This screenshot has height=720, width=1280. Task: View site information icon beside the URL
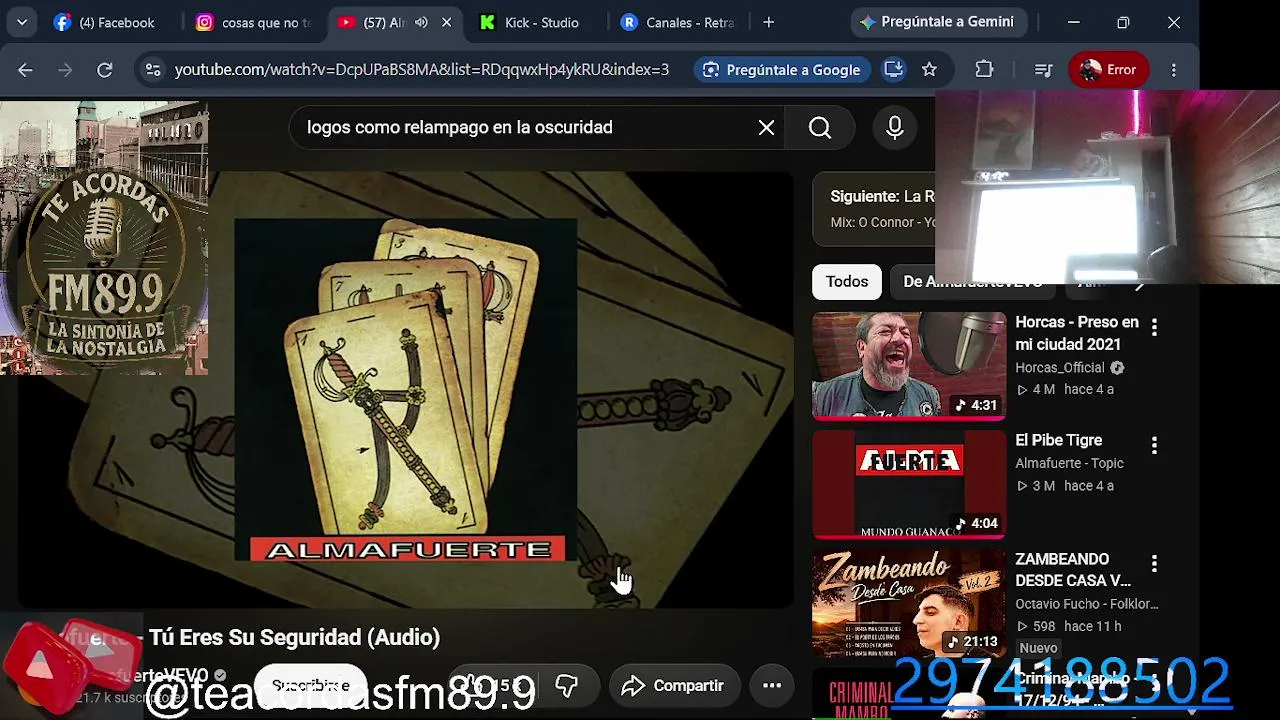pos(153,70)
